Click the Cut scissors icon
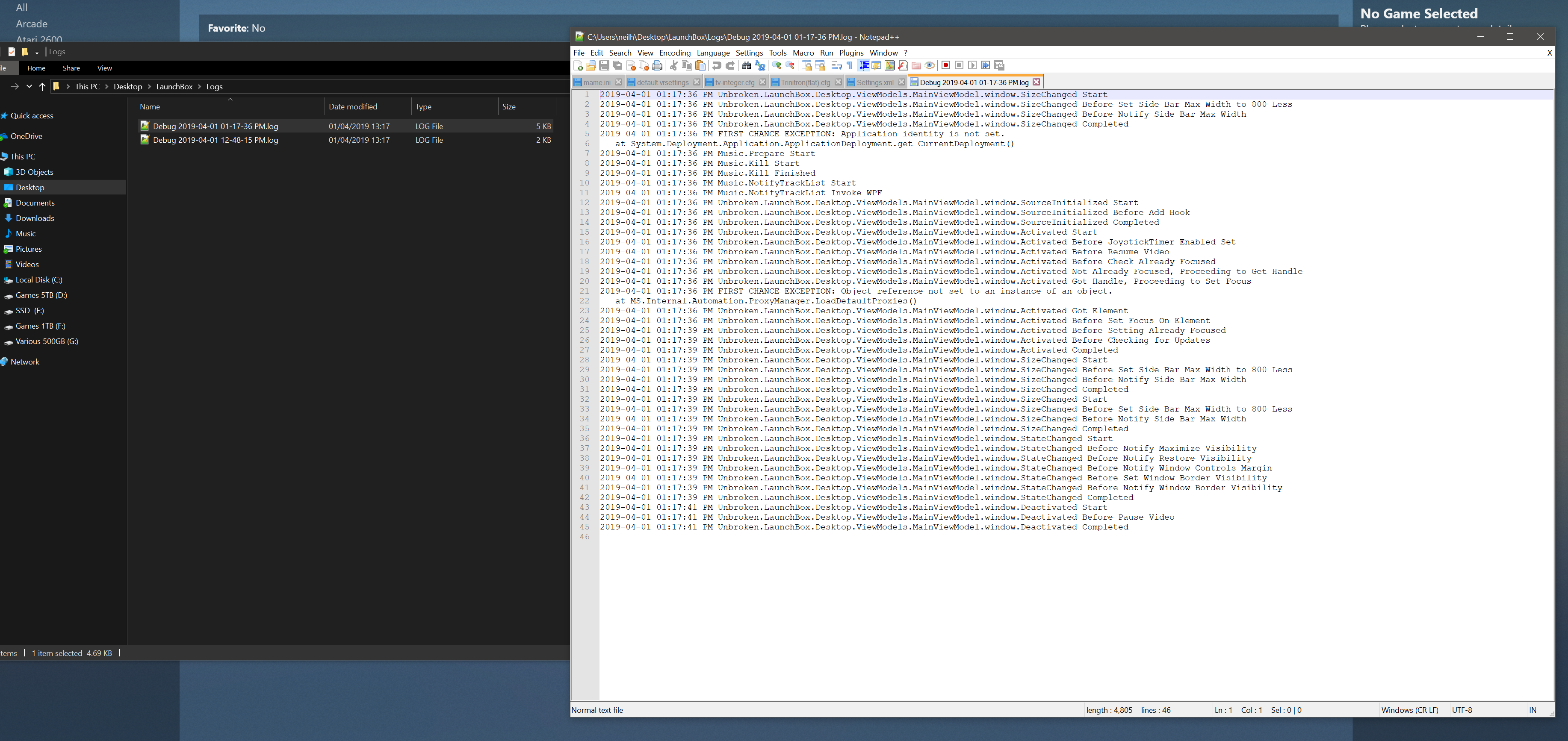Image resolution: width=1568 pixels, height=741 pixels. click(674, 66)
